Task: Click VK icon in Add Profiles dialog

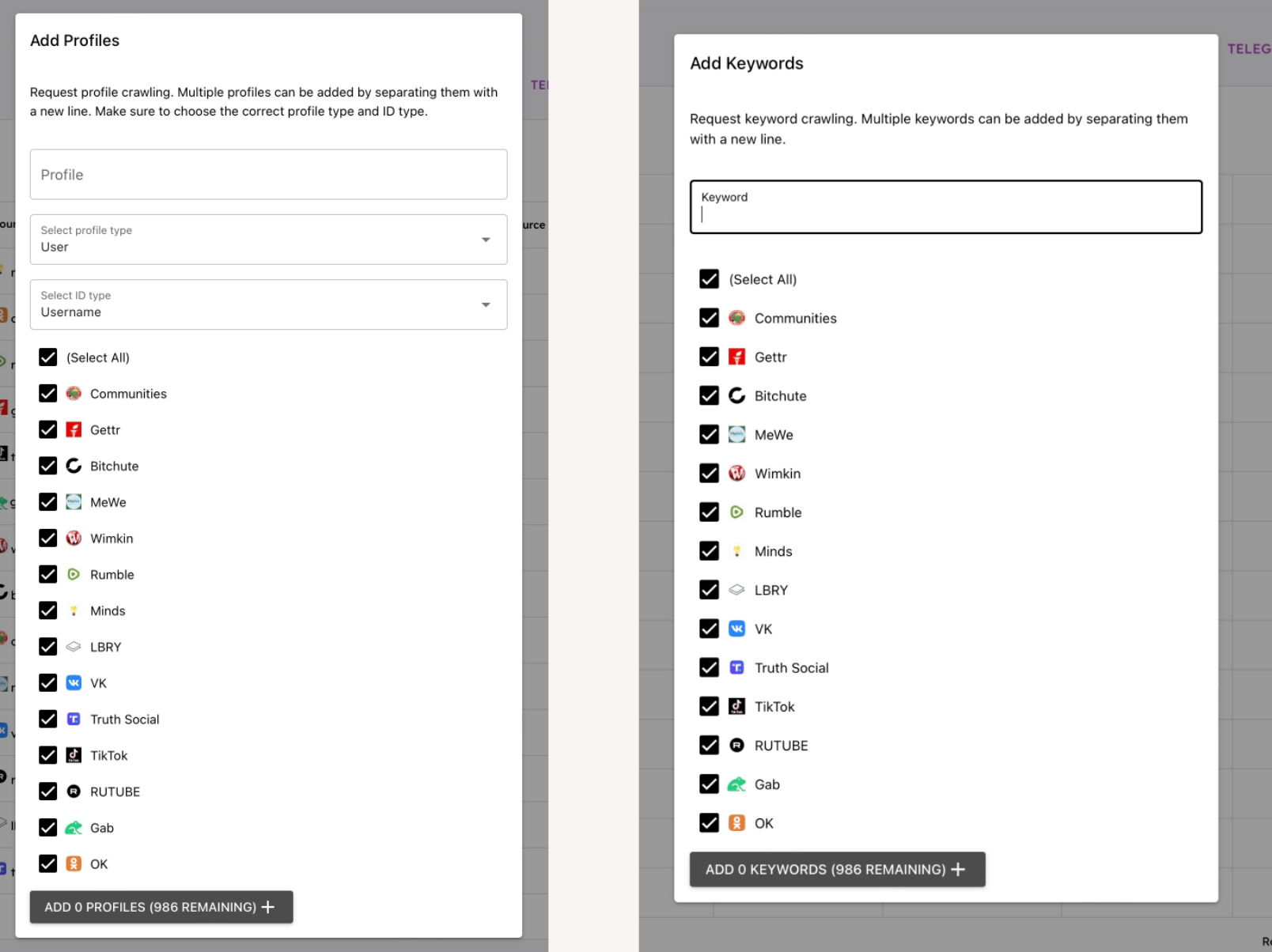Action: (x=74, y=683)
